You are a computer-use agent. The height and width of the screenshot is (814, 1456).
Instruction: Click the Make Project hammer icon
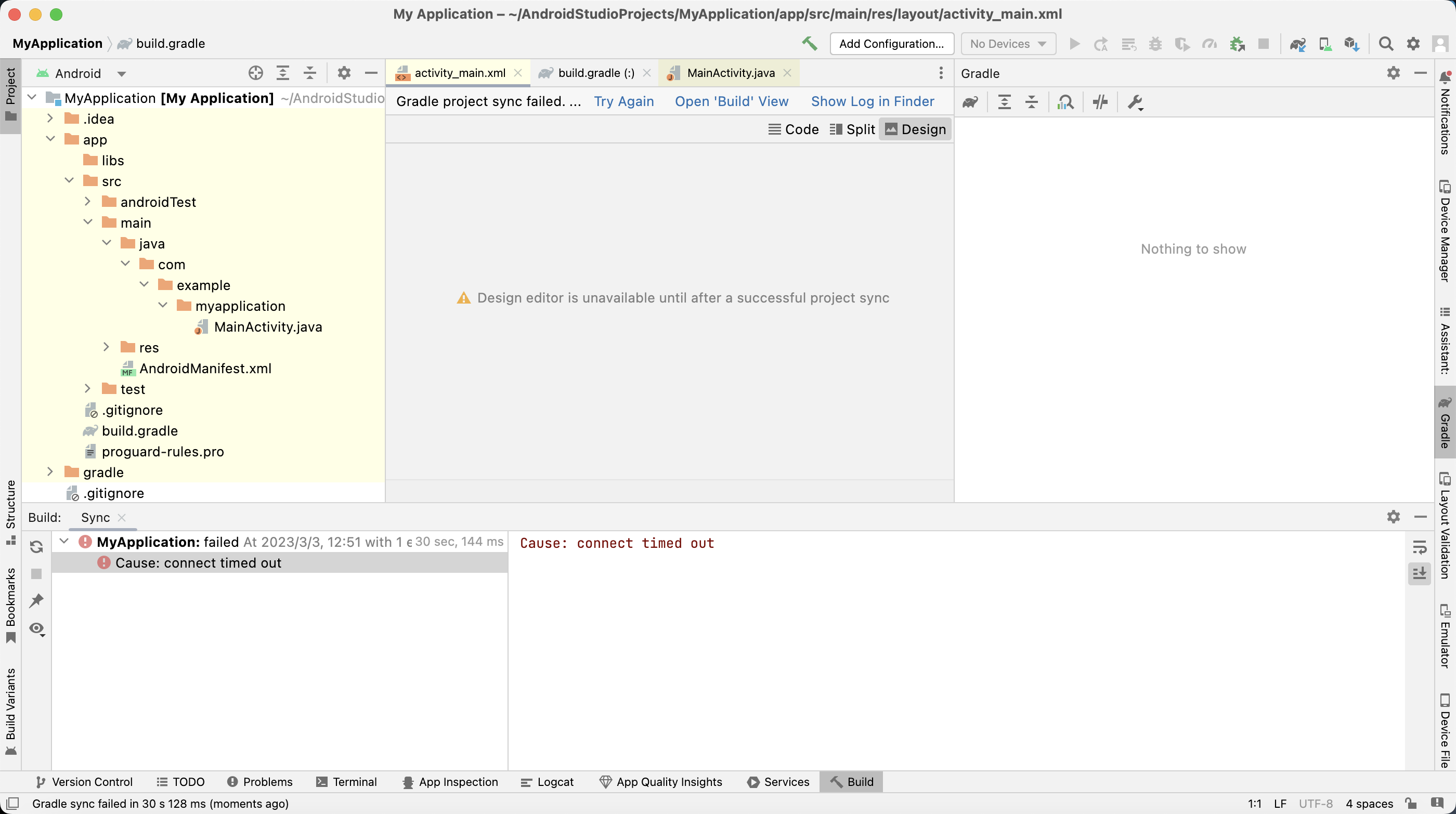tap(810, 44)
